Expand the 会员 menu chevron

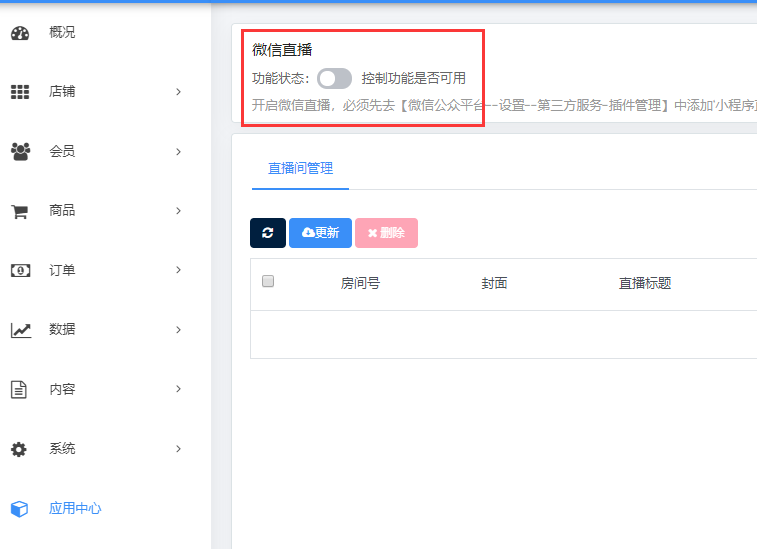[x=179, y=152]
